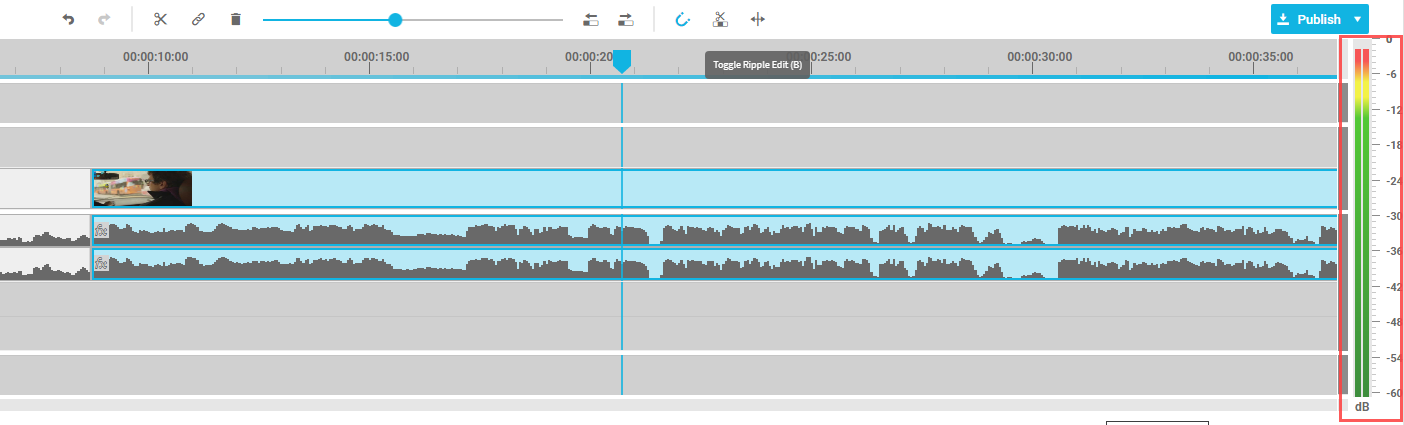This screenshot has width=1404, height=425.
Task: Click the chain link icon
Action: tap(198, 19)
